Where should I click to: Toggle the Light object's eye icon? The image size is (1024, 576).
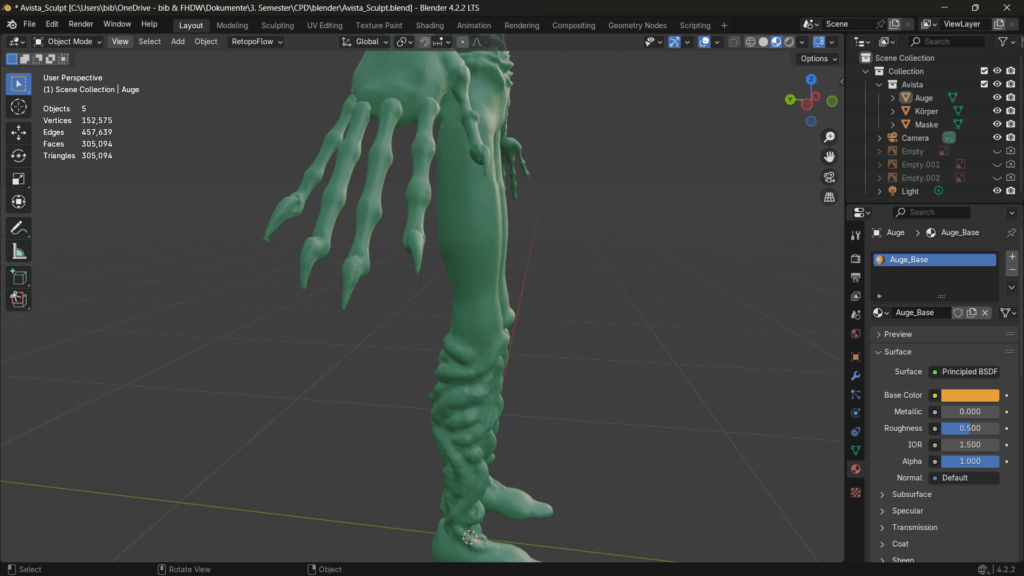click(996, 191)
